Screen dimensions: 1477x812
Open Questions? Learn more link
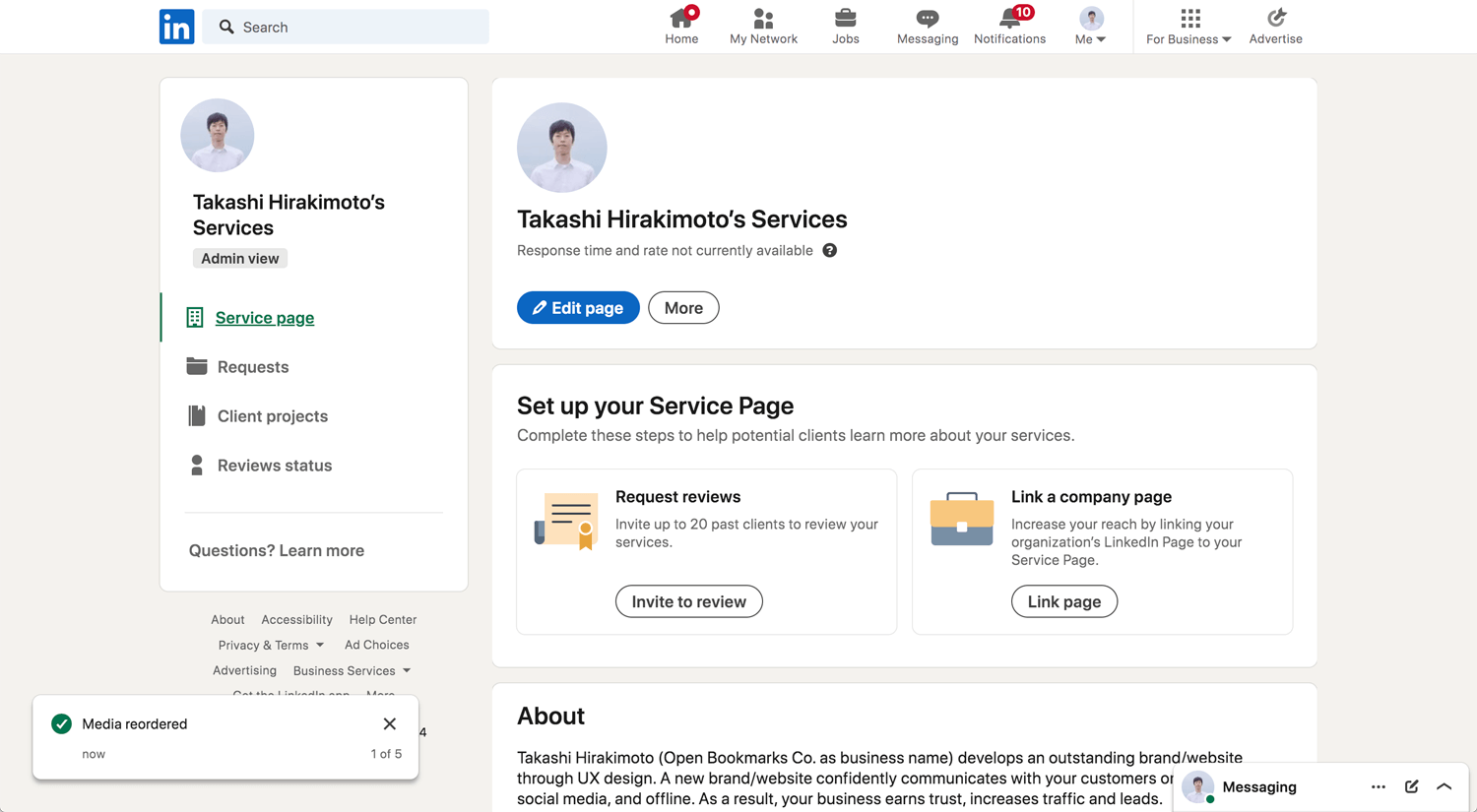point(277,550)
